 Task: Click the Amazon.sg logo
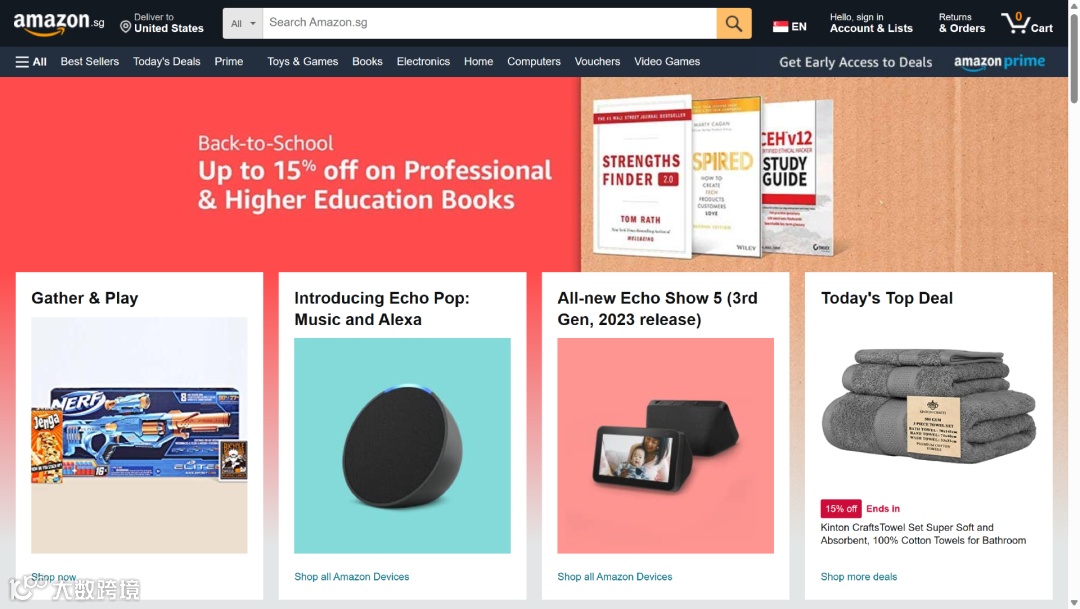coord(59,23)
